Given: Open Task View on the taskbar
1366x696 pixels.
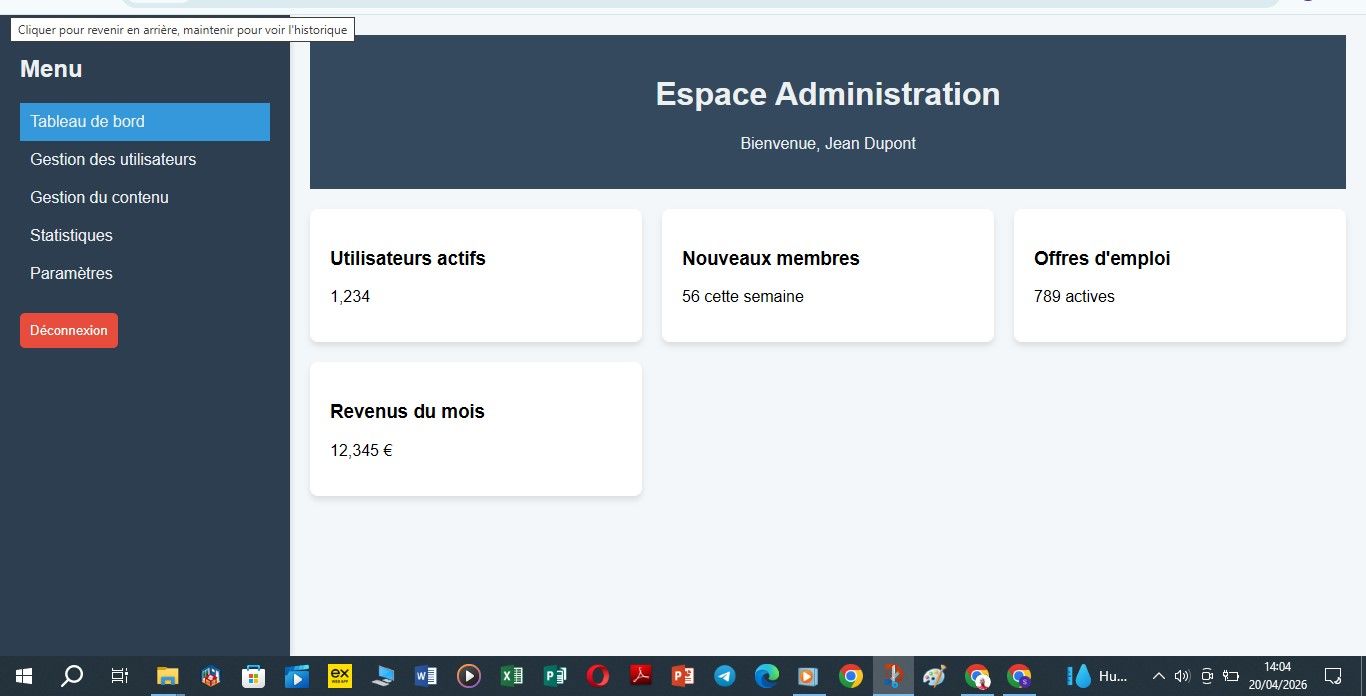Looking at the screenshot, I should (x=119, y=676).
